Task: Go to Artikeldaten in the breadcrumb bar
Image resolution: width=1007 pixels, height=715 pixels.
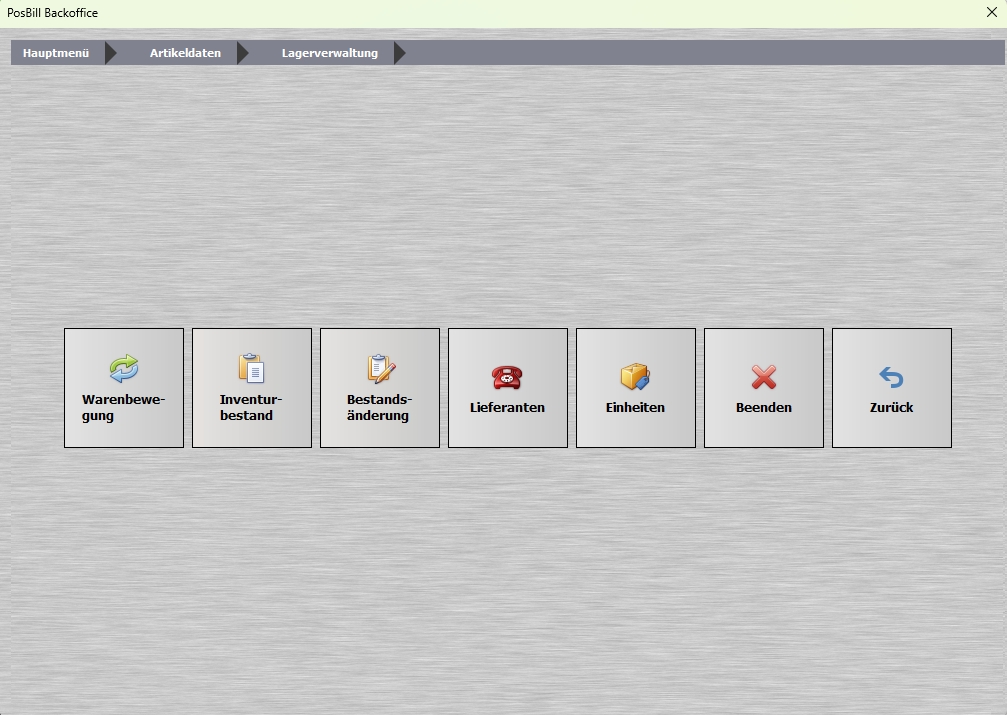Action: pyautogui.click(x=185, y=53)
